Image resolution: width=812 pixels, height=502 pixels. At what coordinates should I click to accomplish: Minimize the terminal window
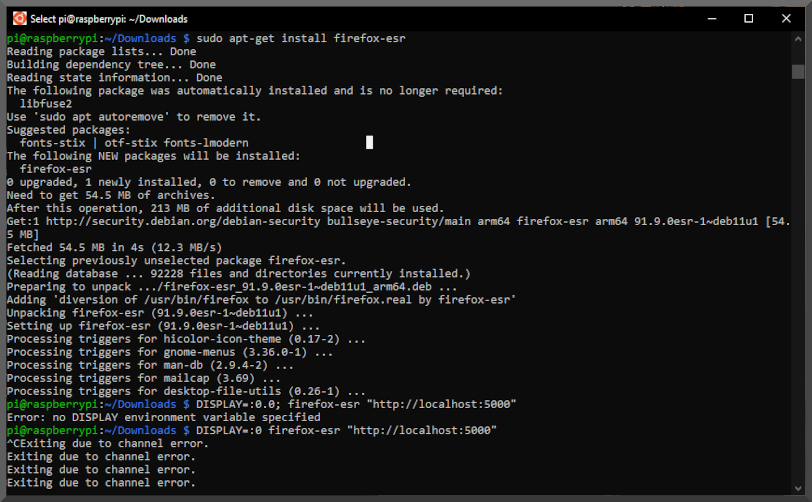pos(703,18)
